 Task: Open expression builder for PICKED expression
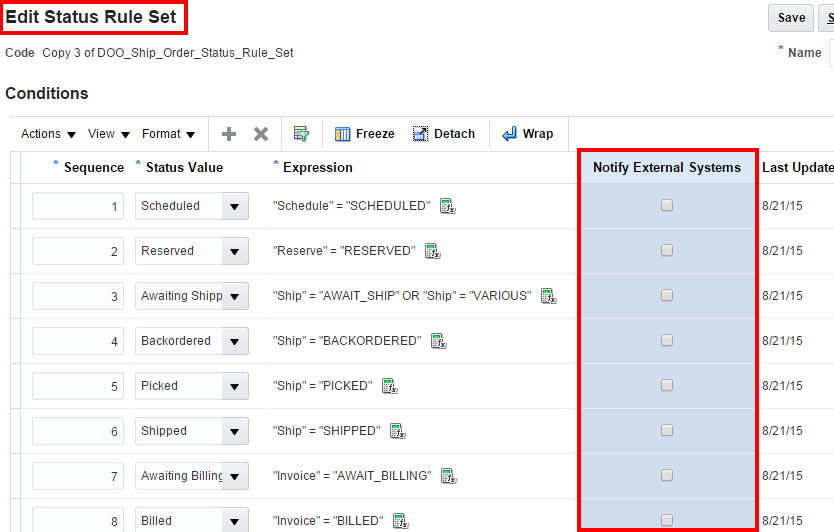coord(390,386)
